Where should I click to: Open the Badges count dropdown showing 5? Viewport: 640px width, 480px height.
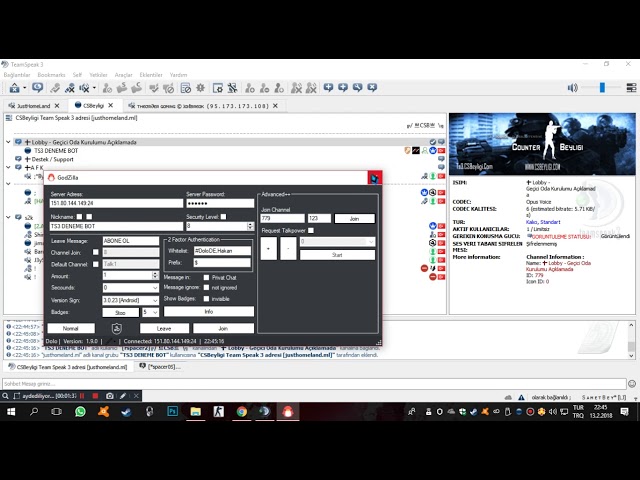[150, 312]
